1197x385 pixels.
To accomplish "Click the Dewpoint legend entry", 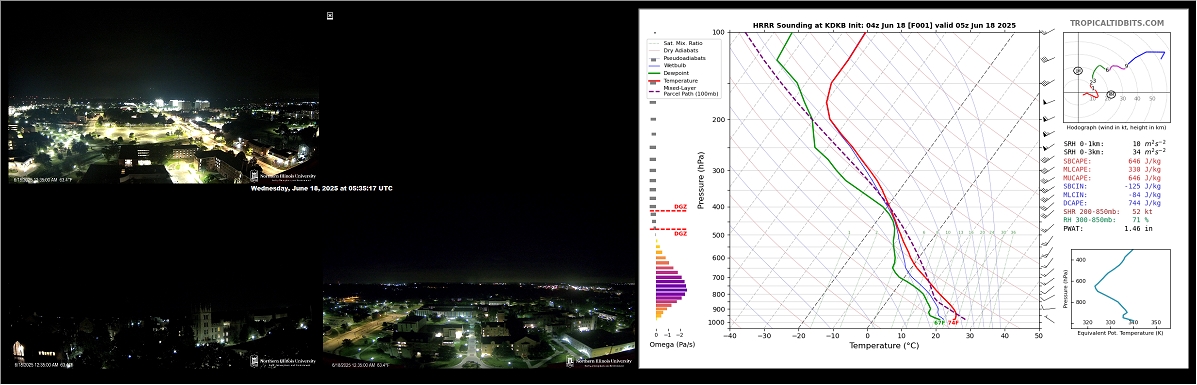I will tap(673, 73).
